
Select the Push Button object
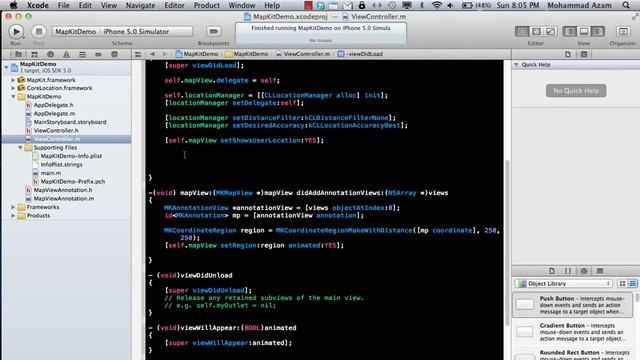click(x=573, y=305)
